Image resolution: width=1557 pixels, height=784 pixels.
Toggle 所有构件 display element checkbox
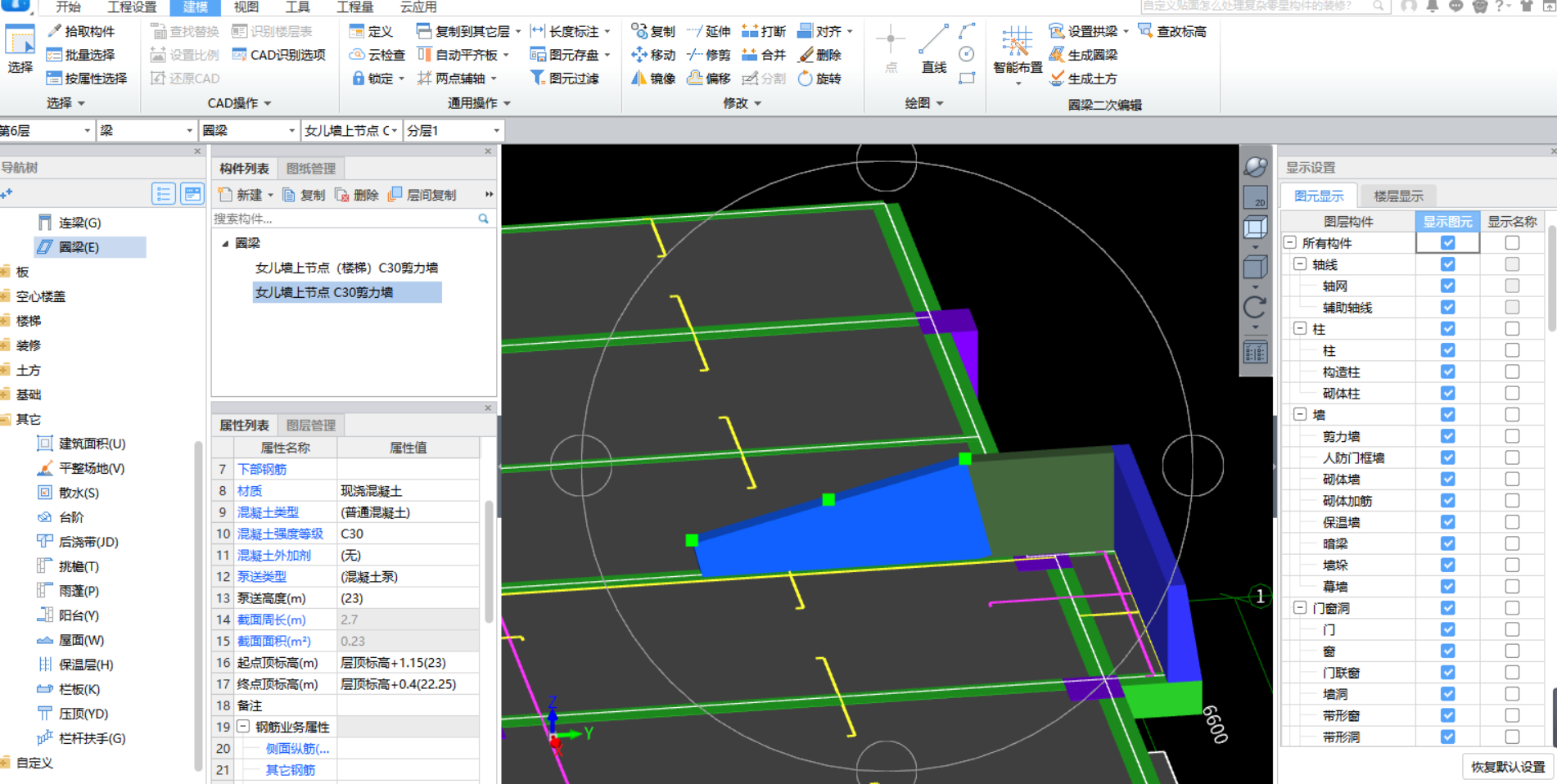point(1448,243)
